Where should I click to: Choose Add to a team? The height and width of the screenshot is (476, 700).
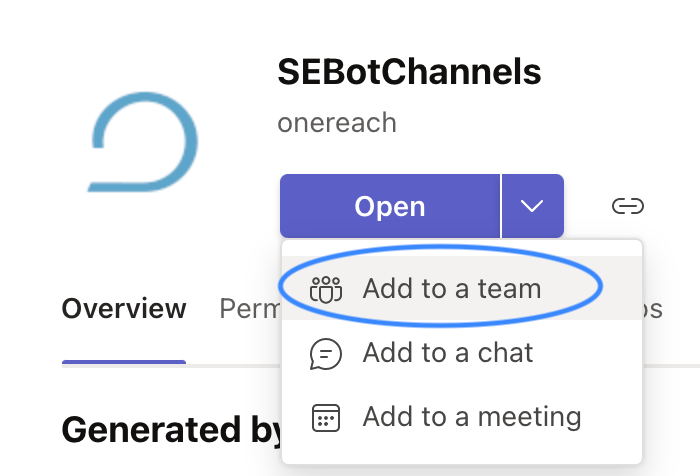tap(462, 288)
